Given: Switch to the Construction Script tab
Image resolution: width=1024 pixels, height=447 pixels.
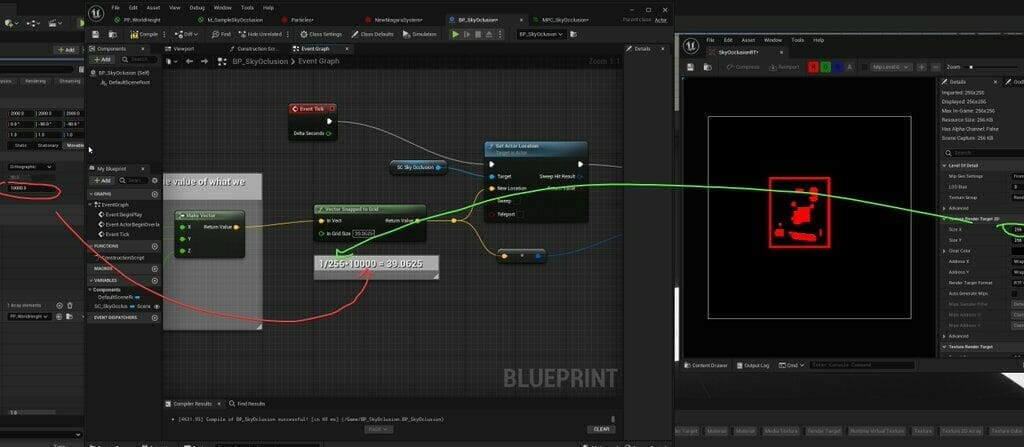Looking at the screenshot, I should [257, 48].
